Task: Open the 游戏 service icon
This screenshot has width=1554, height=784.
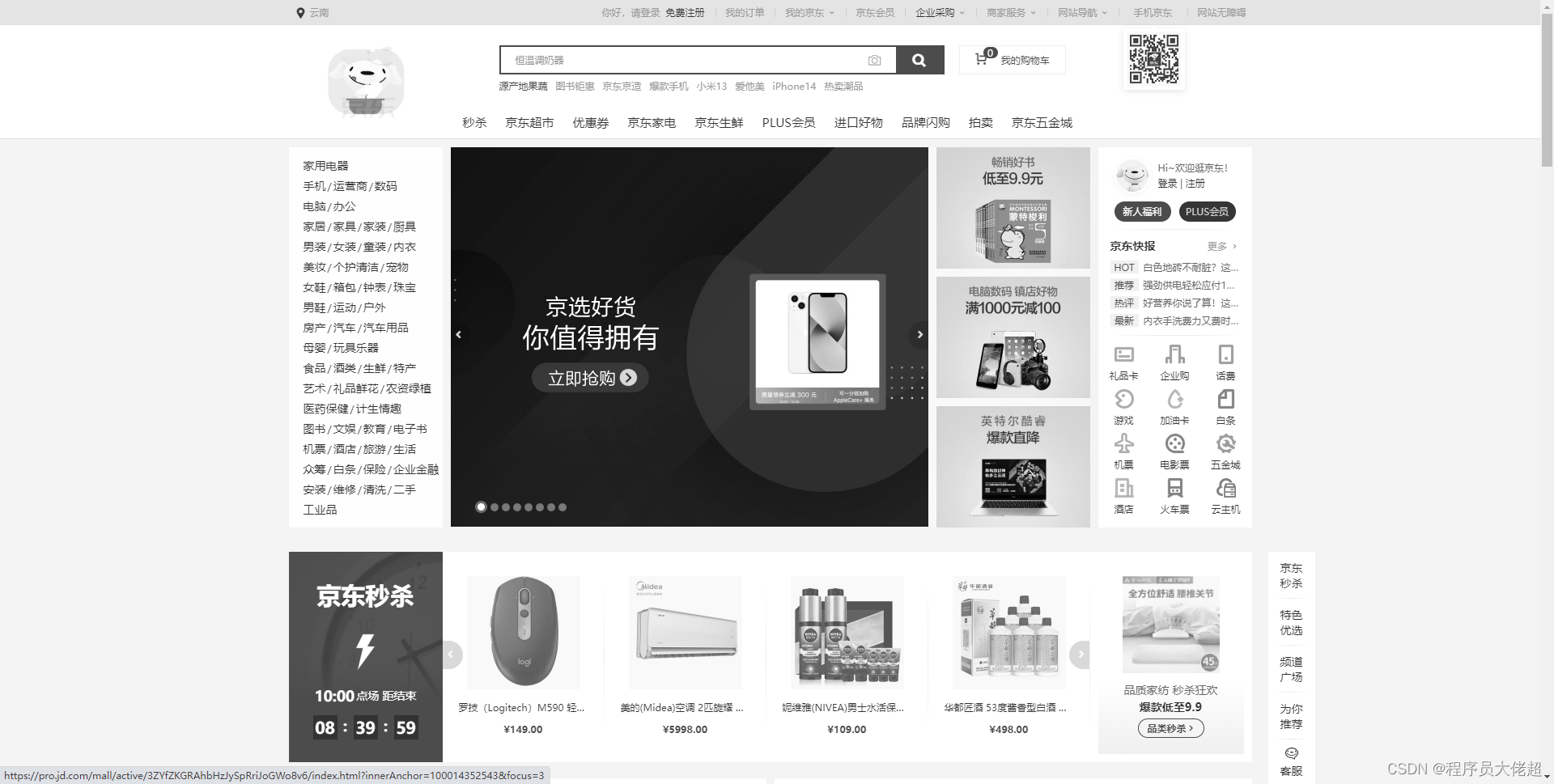Action: point(1123,399)
